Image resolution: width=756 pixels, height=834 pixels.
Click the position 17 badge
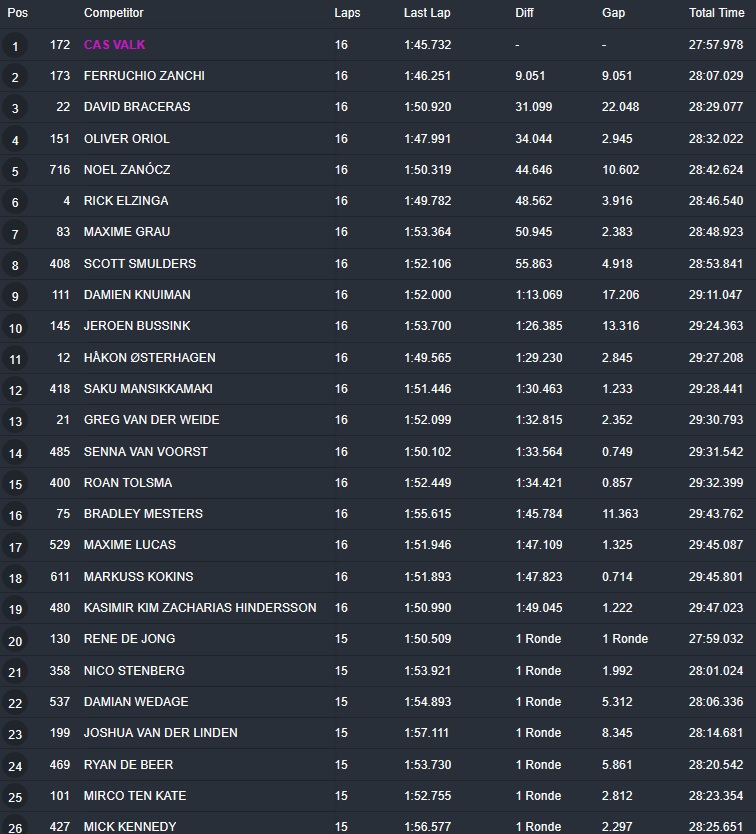point(15,546)
